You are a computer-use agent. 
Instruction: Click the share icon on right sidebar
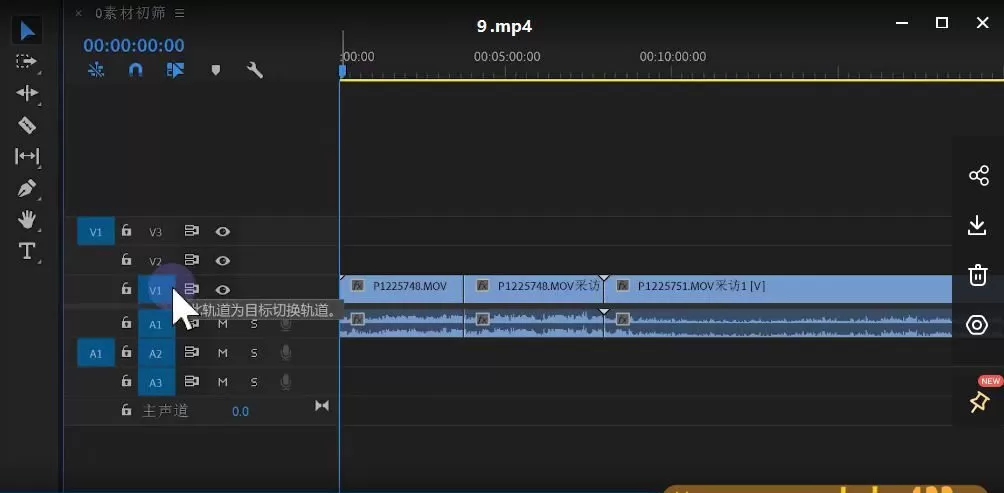[x=978, y=176]
